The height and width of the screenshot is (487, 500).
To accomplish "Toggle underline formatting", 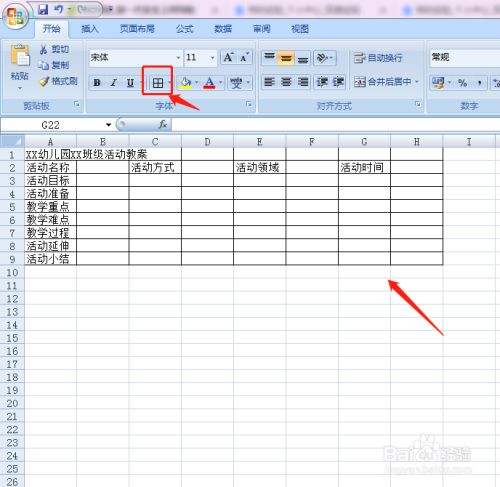I will (x=130, y=82).
